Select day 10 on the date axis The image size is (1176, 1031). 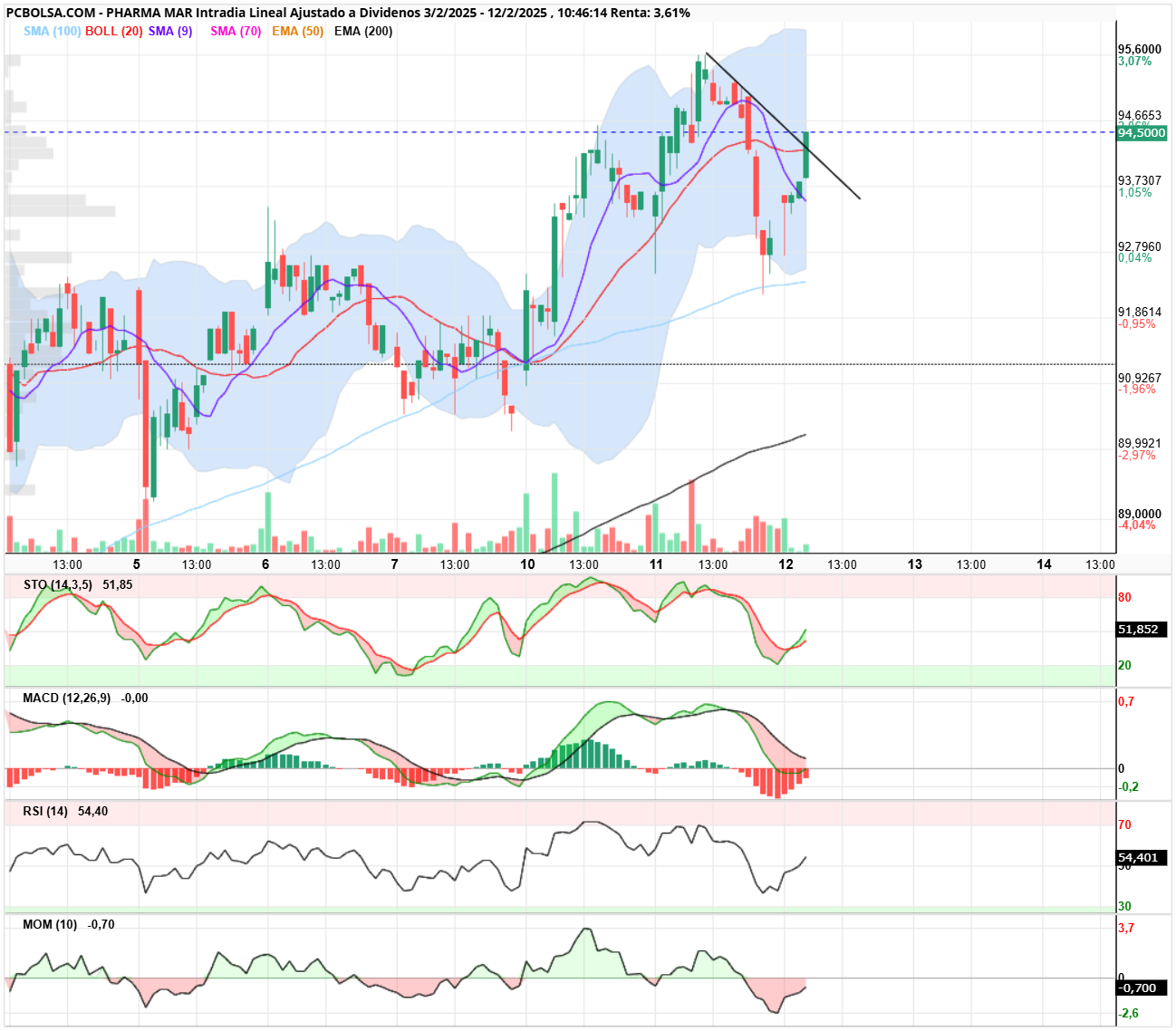(x=527, y=564)
